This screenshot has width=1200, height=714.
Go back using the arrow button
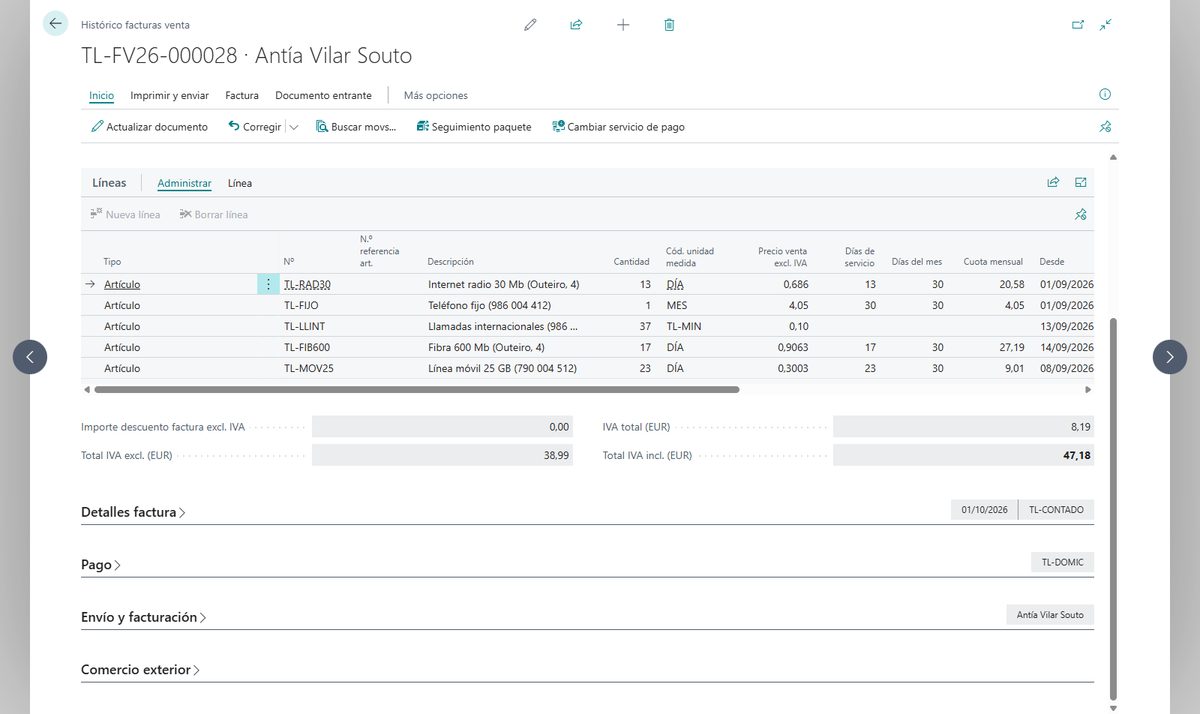point(55,24)
